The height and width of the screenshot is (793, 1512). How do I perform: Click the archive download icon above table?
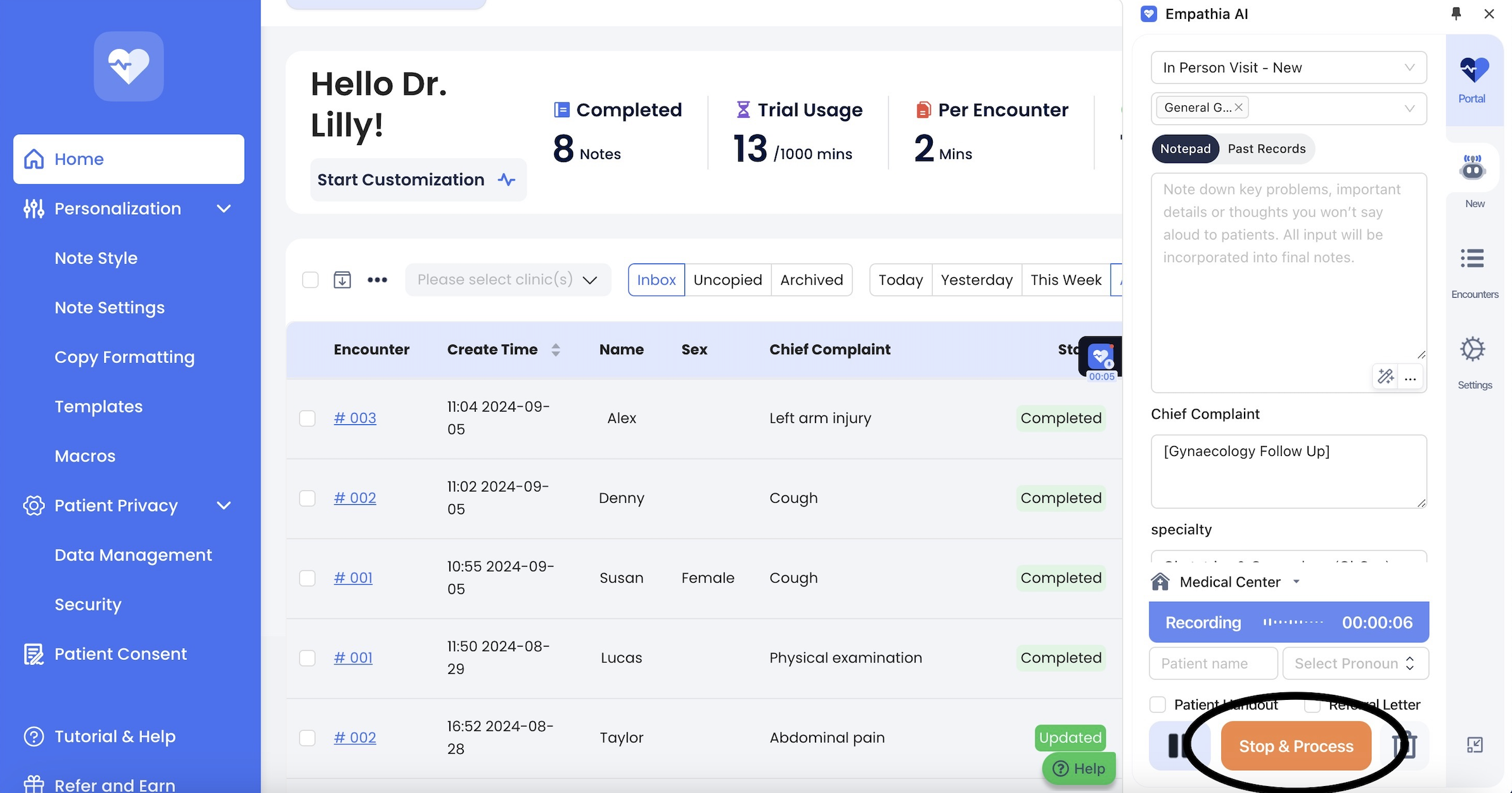pyautogui.click(x=342, y=279)
